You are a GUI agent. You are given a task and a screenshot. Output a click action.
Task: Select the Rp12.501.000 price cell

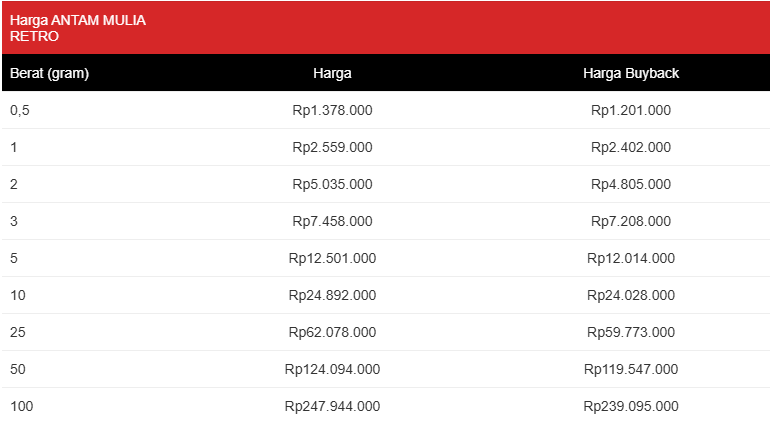(332, 258)
